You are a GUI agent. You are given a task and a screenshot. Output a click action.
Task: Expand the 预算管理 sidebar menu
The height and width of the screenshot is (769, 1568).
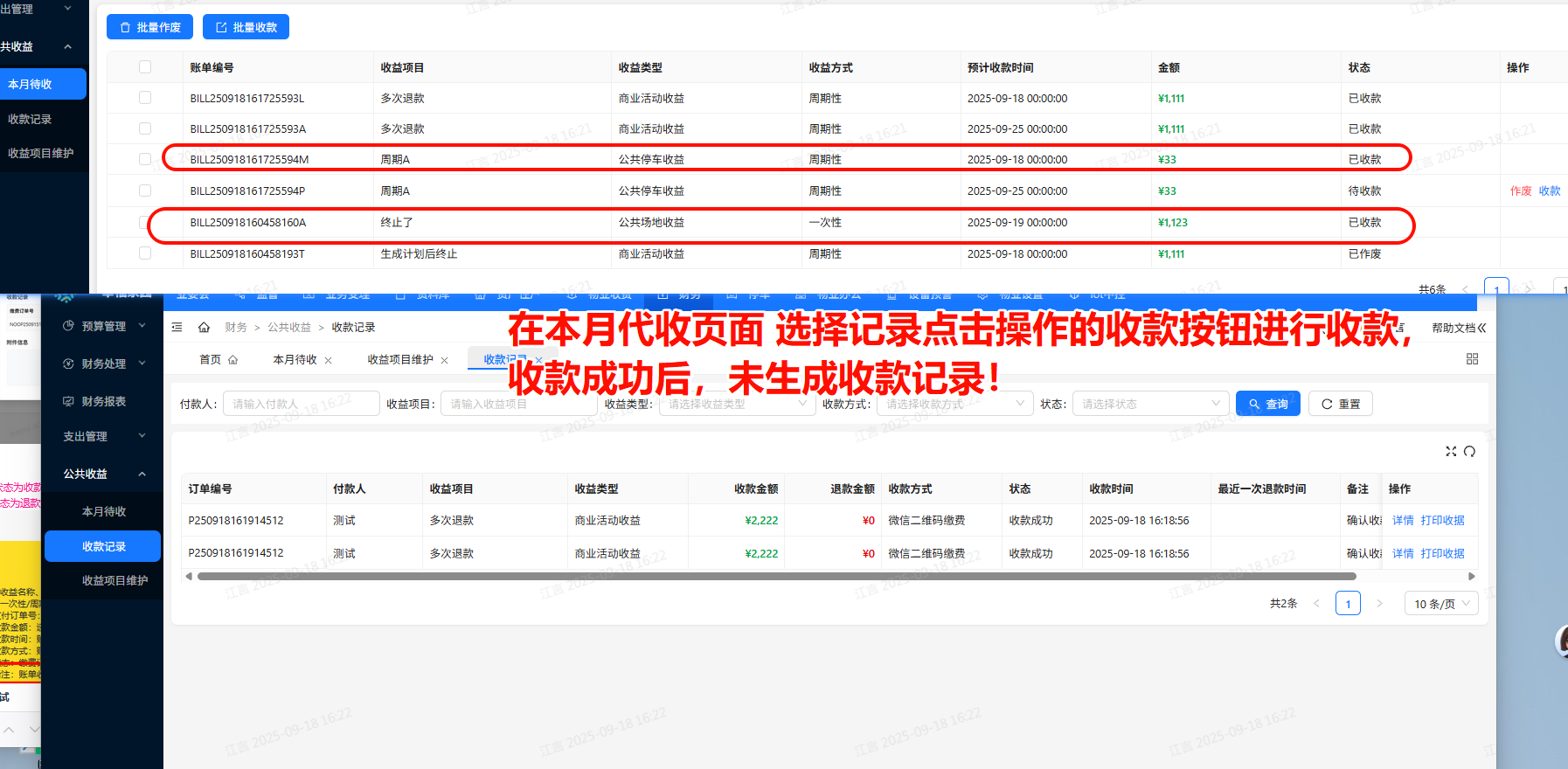click(142, 326)
